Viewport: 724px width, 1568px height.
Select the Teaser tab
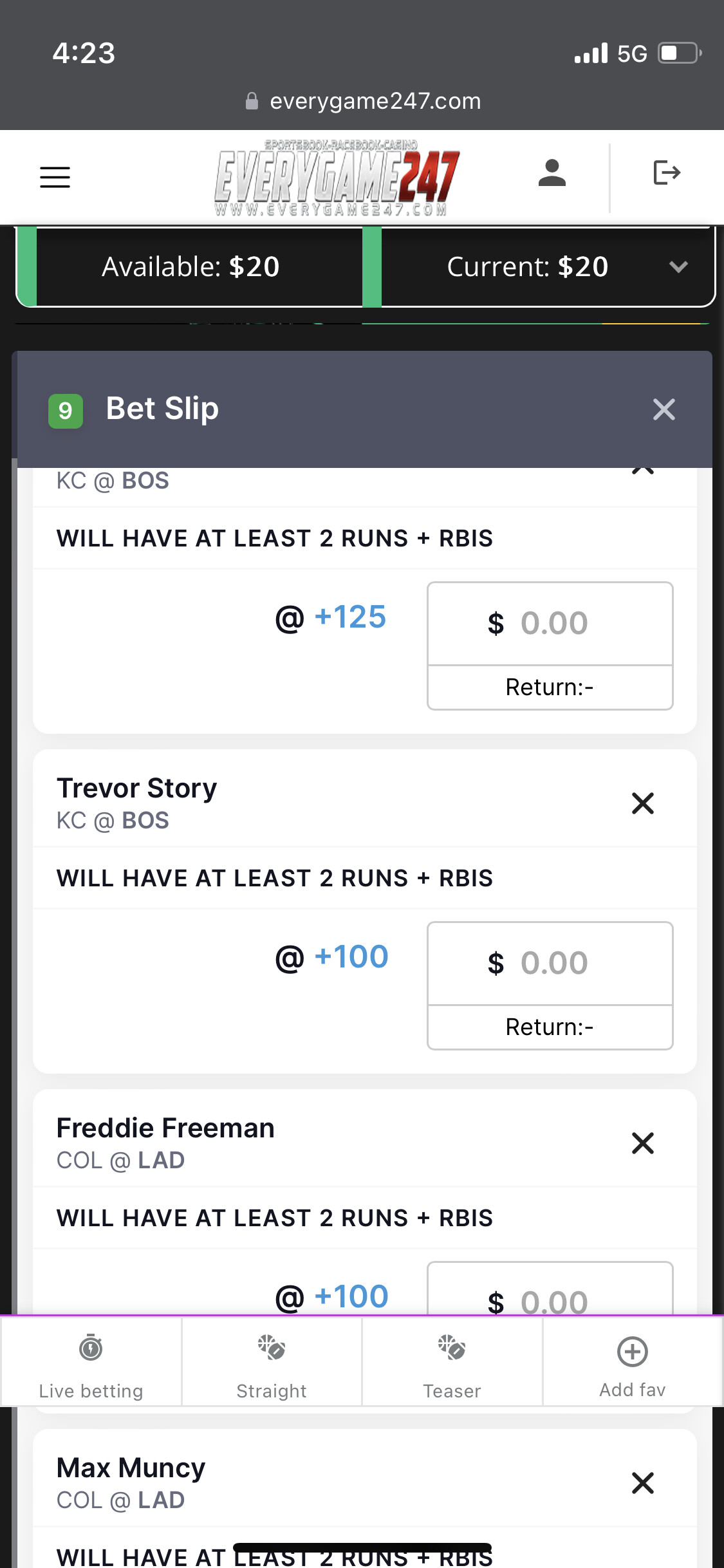tap(452, 1362)
